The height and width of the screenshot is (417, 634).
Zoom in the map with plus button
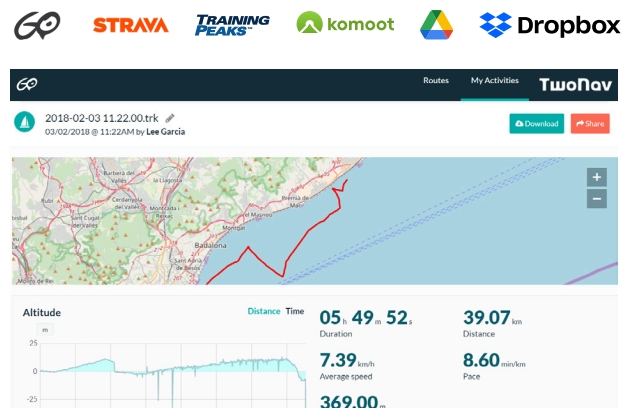click(x=596, y=177)
